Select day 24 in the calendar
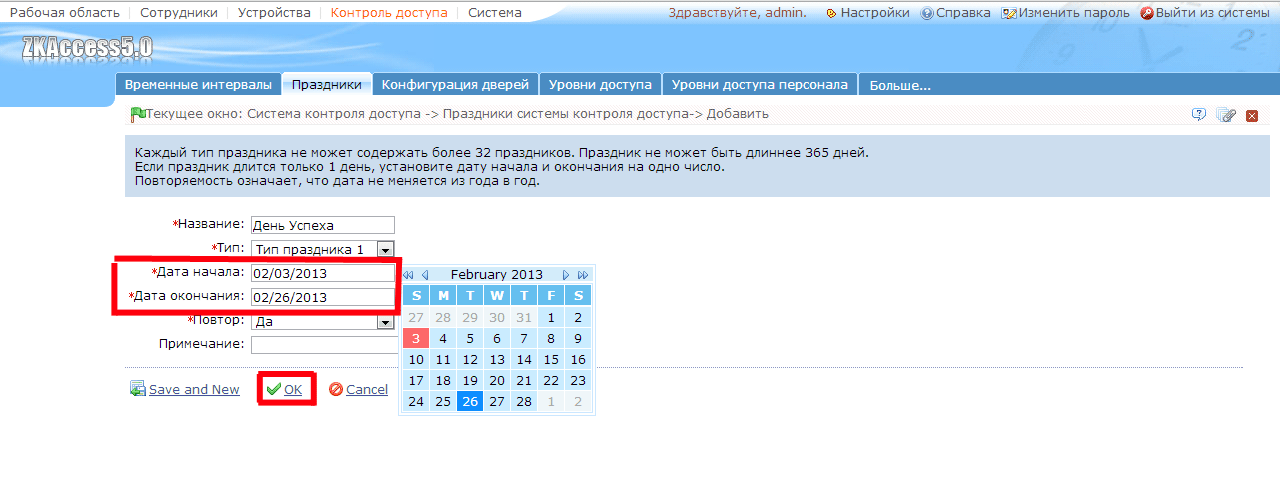Viewport: 1280px width, 480px height. (416, 401)
